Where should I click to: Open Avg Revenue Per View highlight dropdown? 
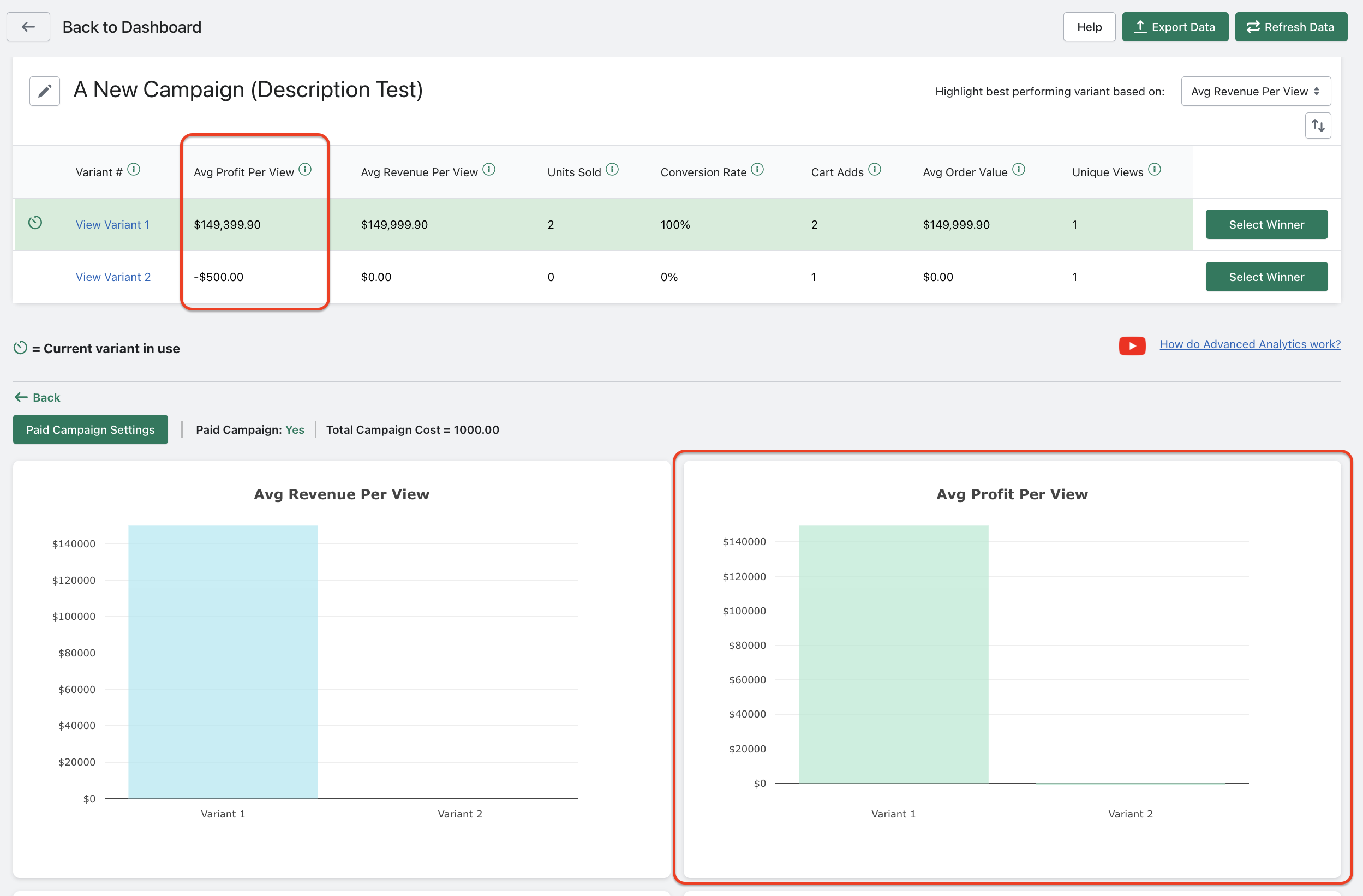click(1256, 92)
